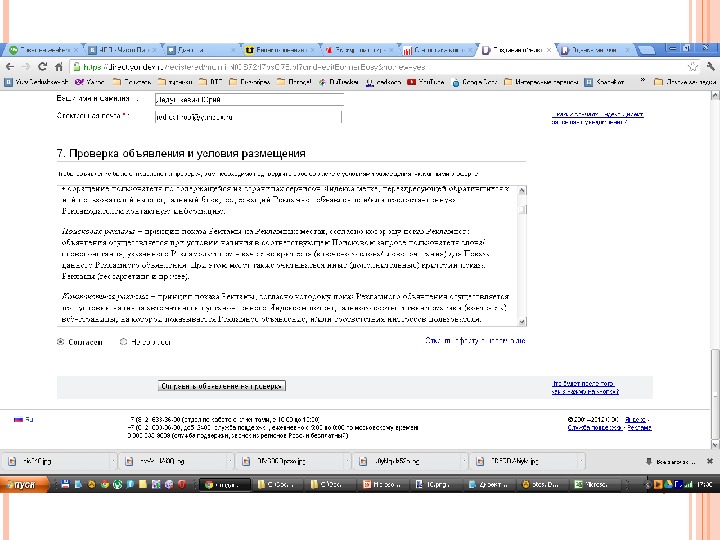This screenshot has width=720, height=540.
Task: Click the address bar URL field
Action: [383, 67]
